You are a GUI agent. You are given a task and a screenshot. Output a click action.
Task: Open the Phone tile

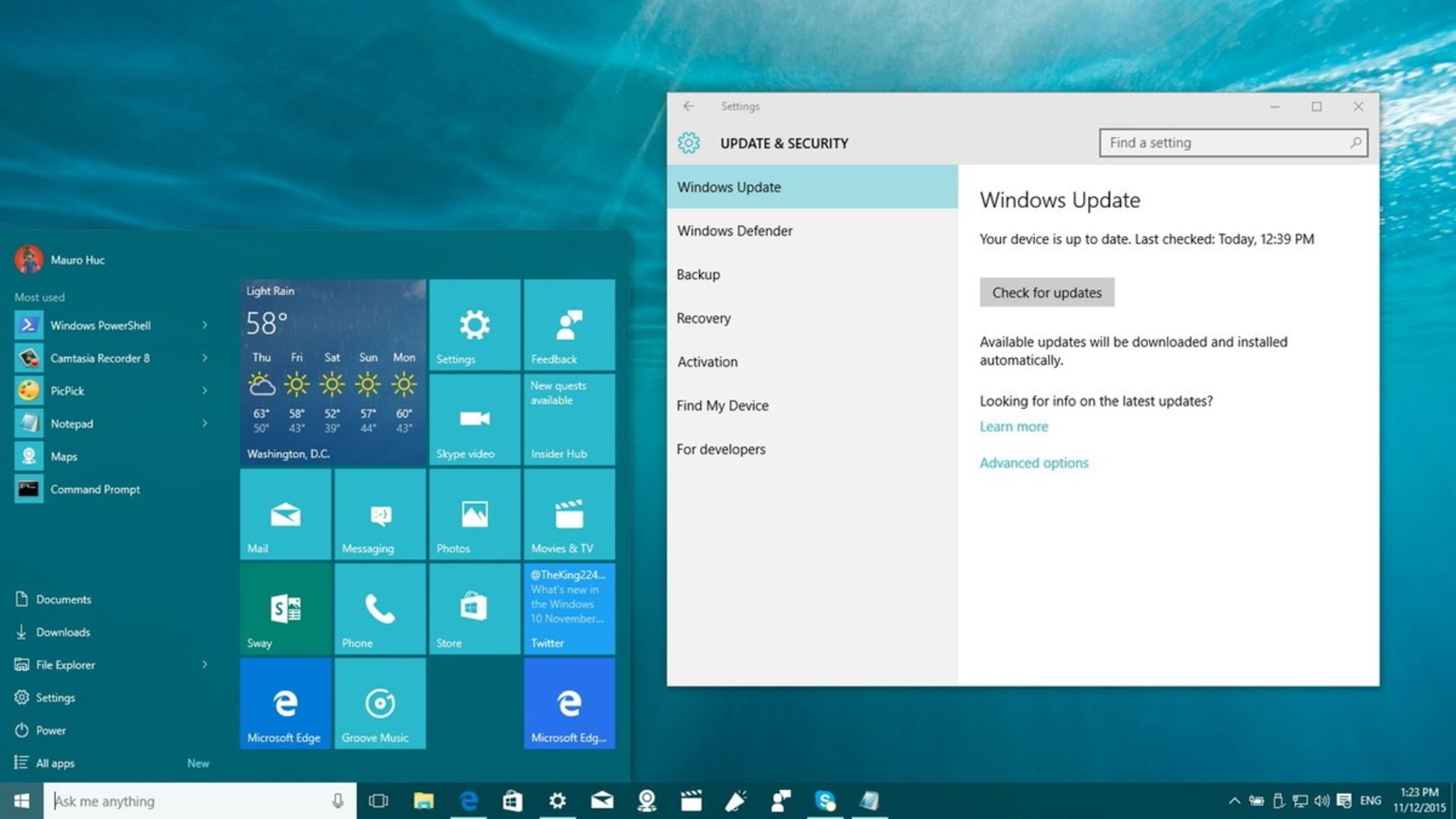tap(380, 609)
